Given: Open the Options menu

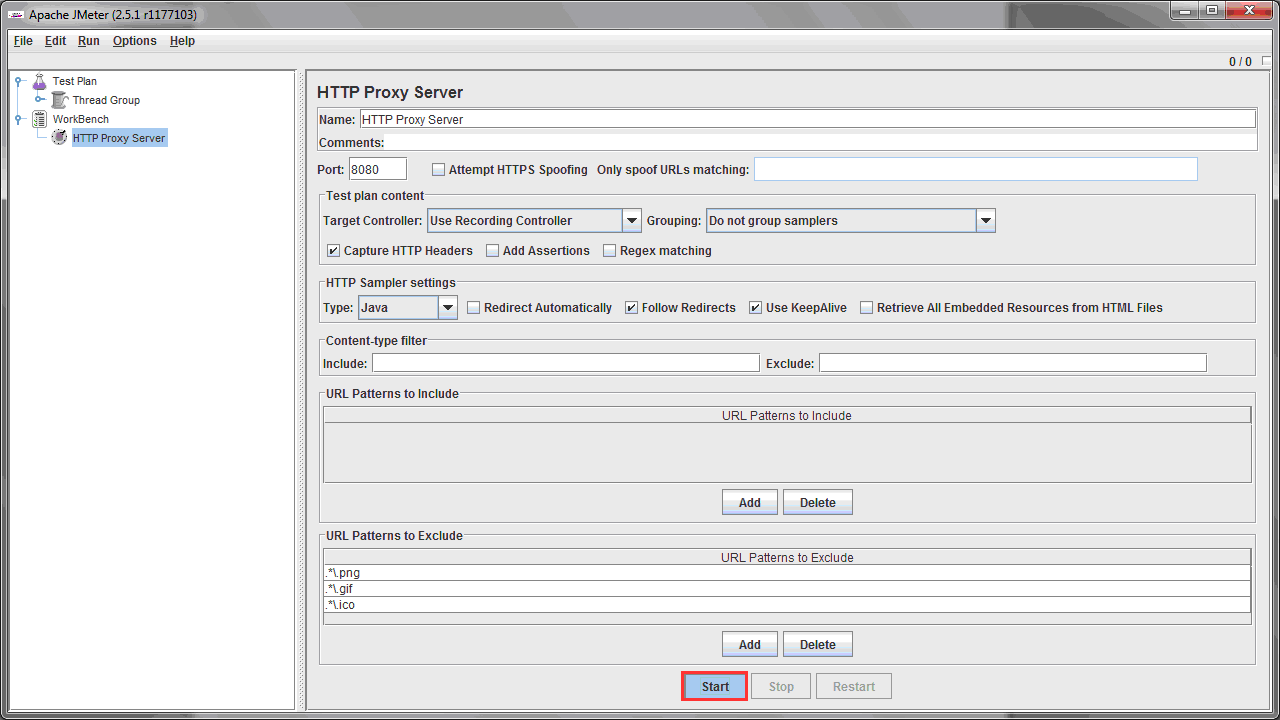Looking at the screenshot, I should pos(135,41).
